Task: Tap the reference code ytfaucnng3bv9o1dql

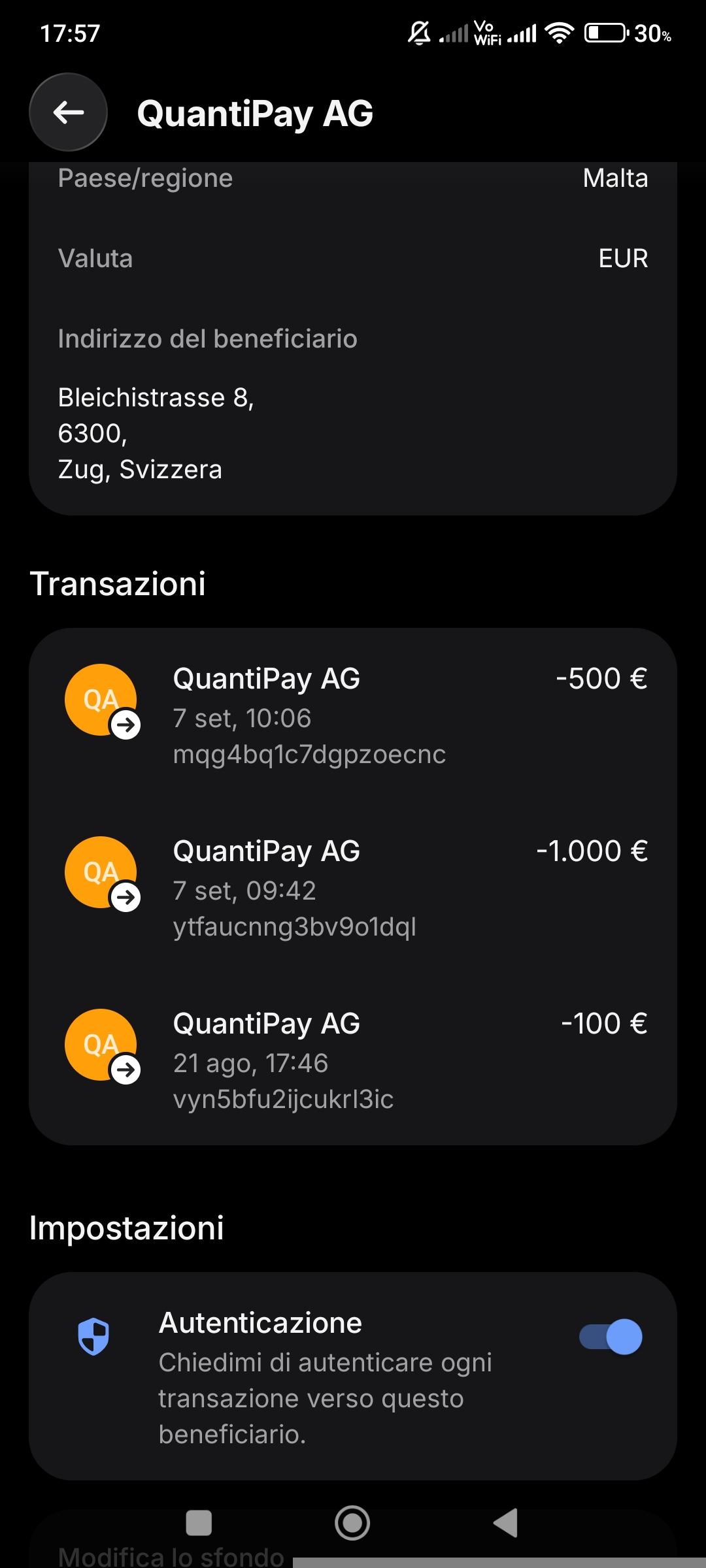Action: tap(294, 926)
